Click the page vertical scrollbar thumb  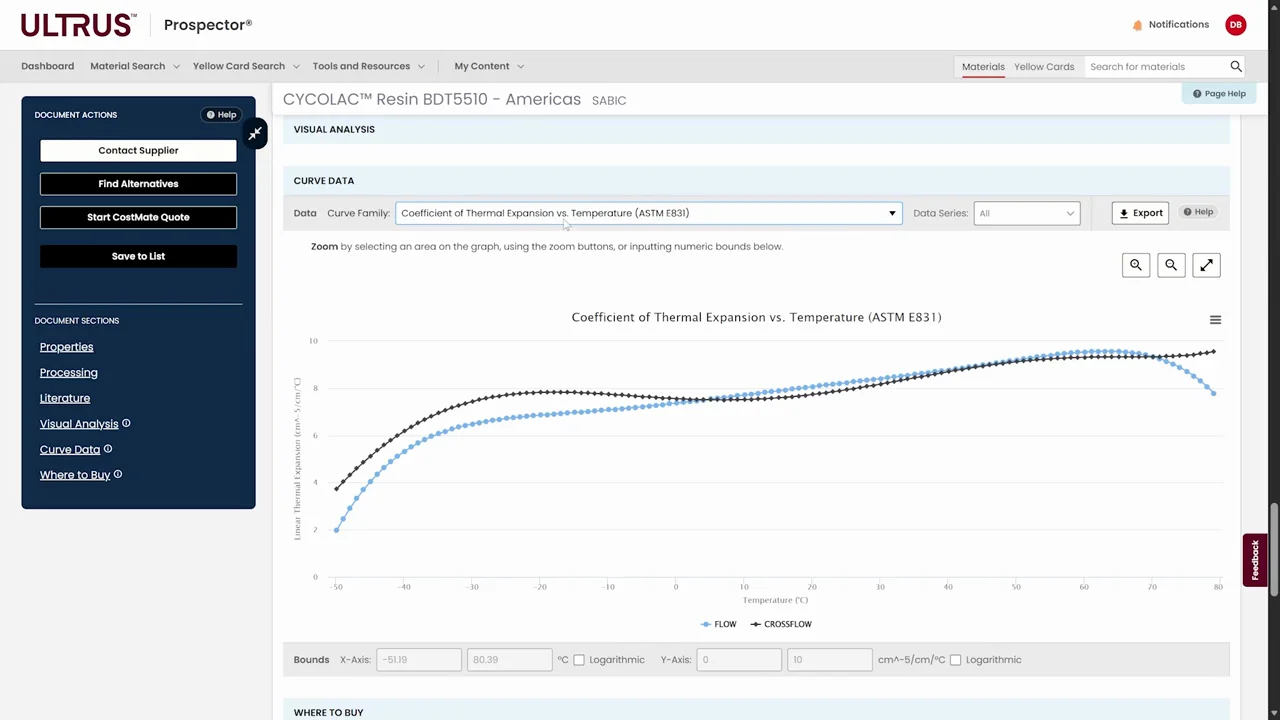pos(1274,550)
